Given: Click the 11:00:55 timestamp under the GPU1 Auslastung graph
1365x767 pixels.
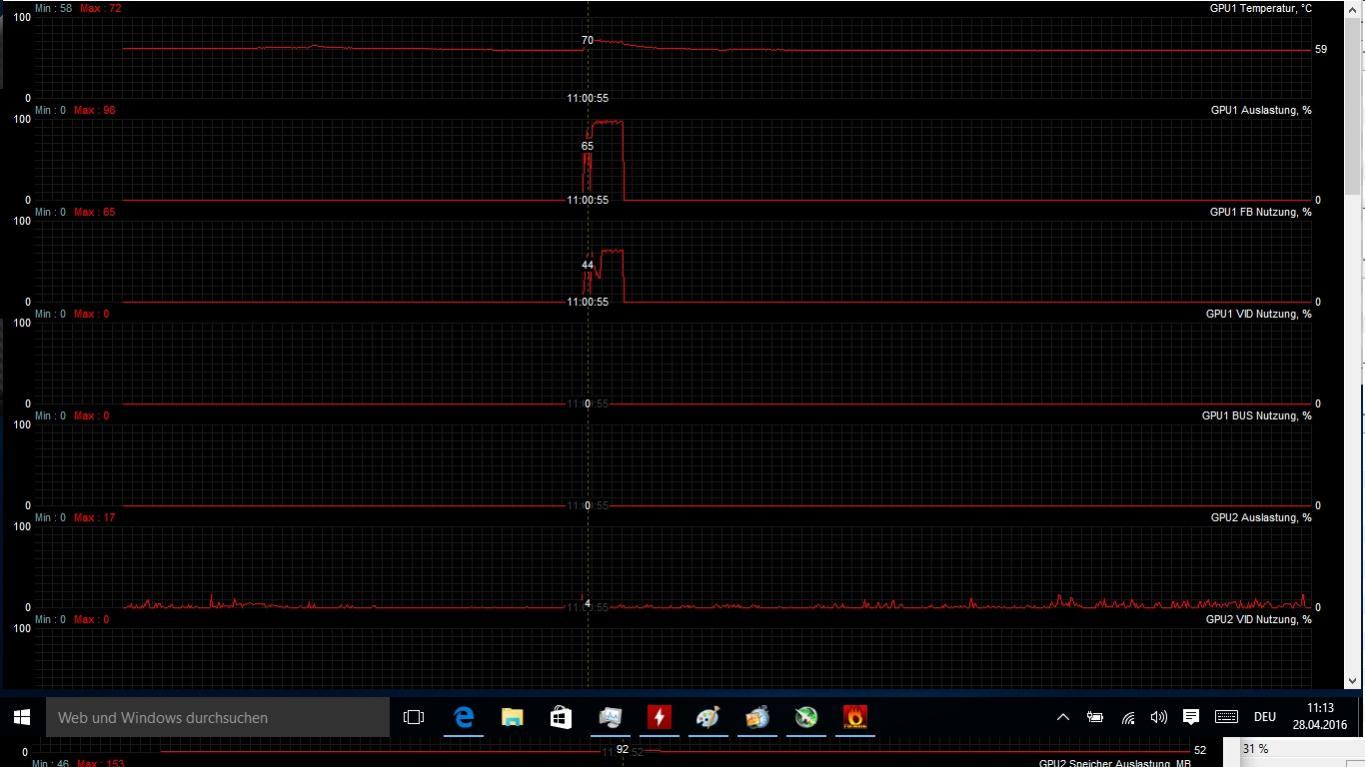Looking at the screenshot, I should [x=587, y=200].
